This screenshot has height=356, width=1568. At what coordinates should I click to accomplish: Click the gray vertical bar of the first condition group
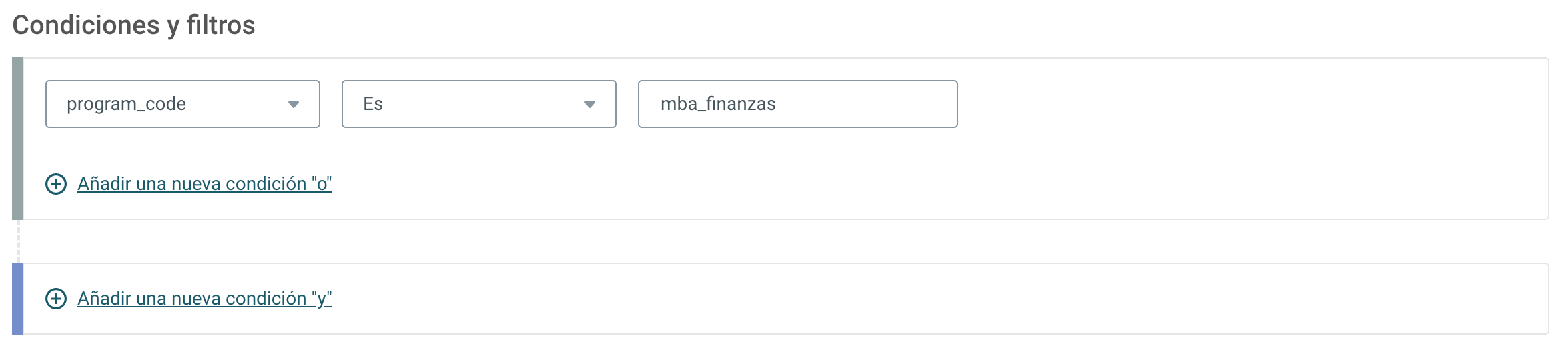(x=17, y=139)
